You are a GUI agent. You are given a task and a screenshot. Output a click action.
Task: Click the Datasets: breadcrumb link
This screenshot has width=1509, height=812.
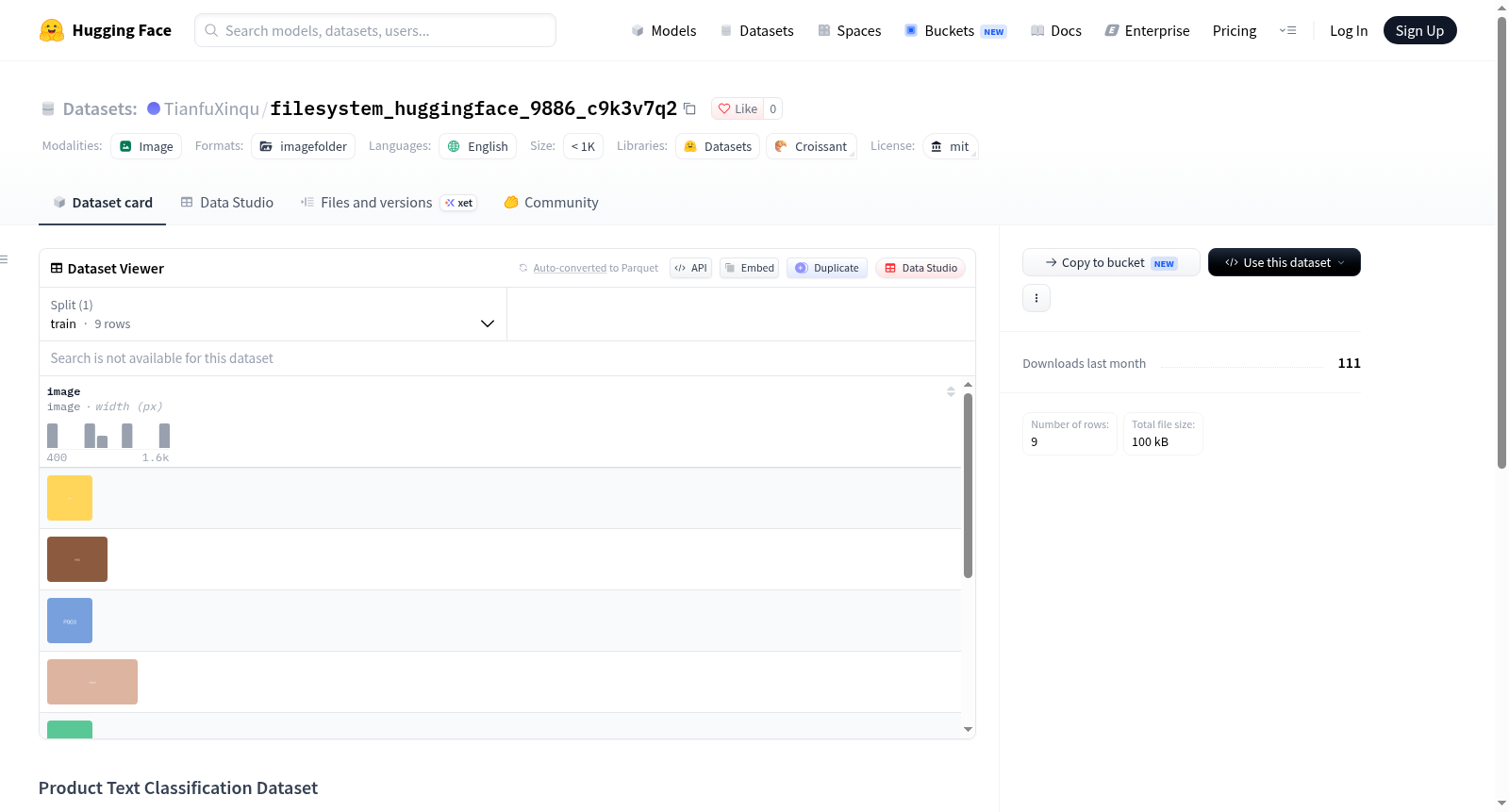(100, 108)
